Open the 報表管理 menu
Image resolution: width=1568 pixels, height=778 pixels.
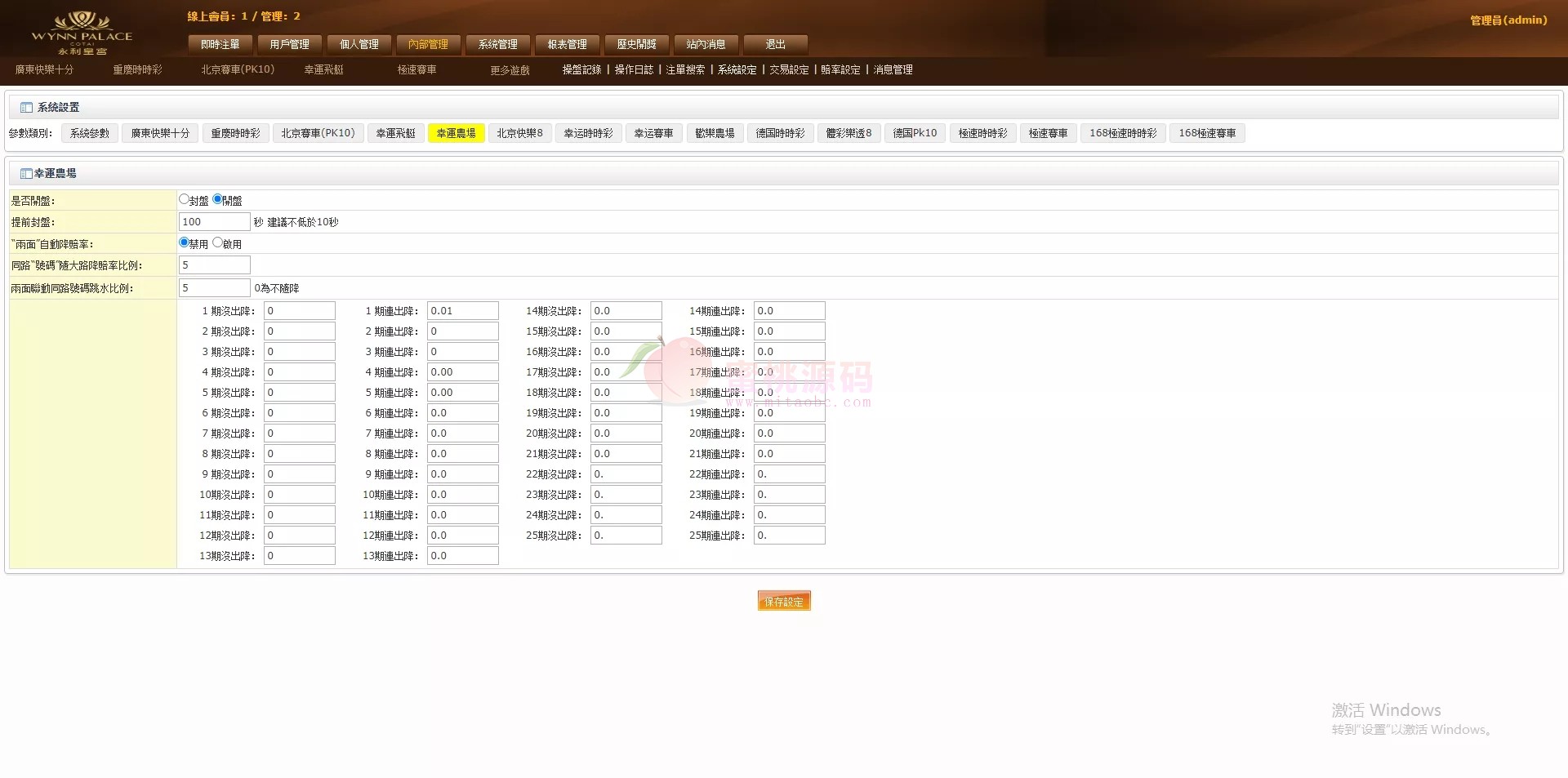567,44
